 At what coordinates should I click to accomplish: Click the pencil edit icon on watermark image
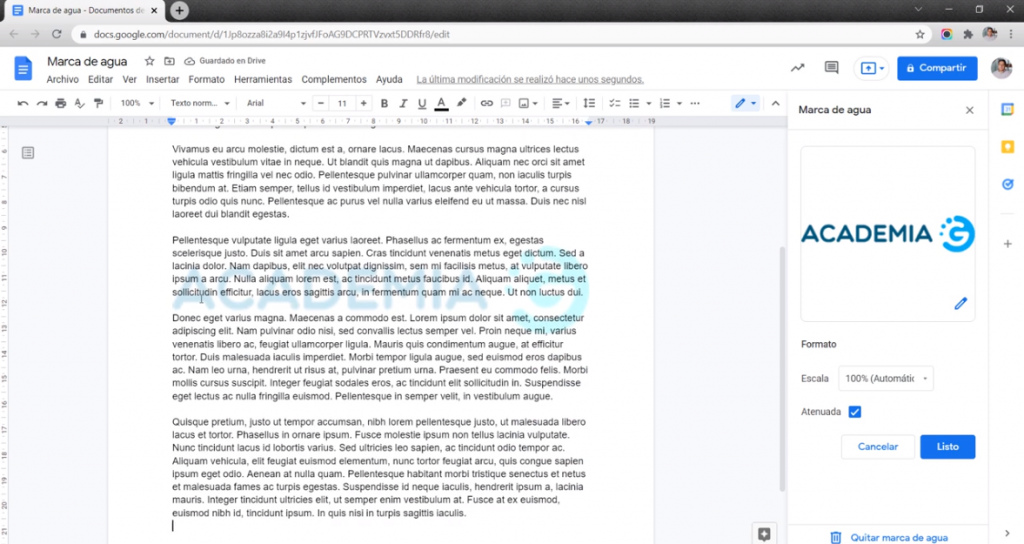960,303
